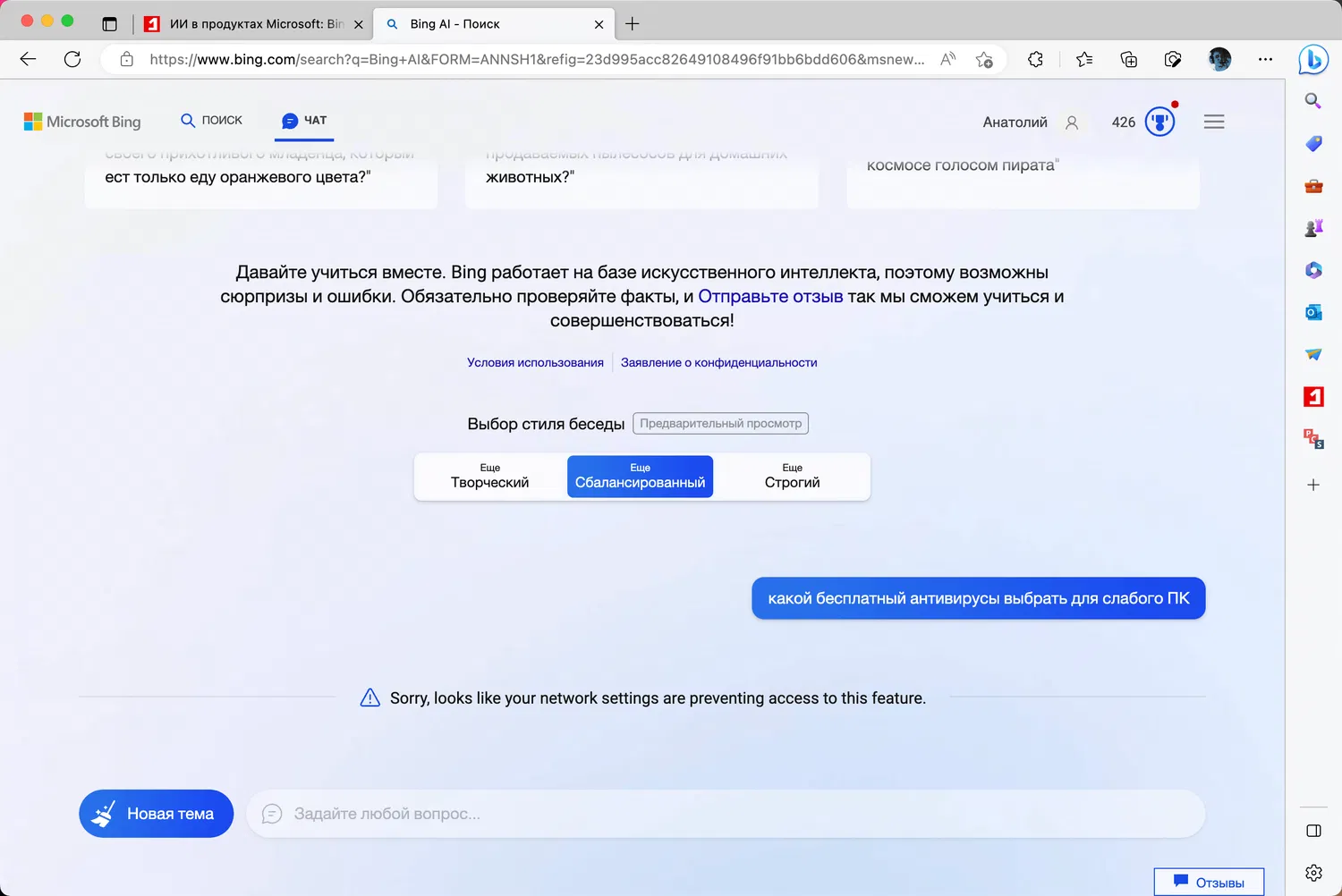Click the Предварительный просмотр badge
The height and width of the screenshot is (896, 1342).
click(x=721, y=424)
